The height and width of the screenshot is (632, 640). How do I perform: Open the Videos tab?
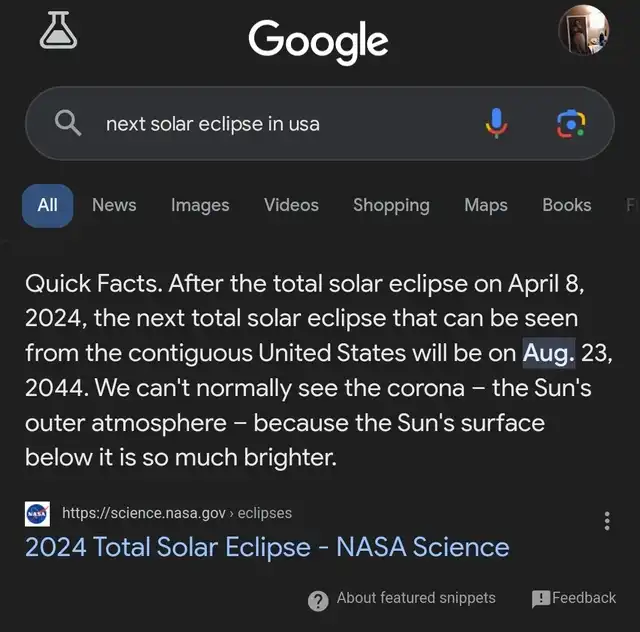pyautogui.click(x=291, y=205)
